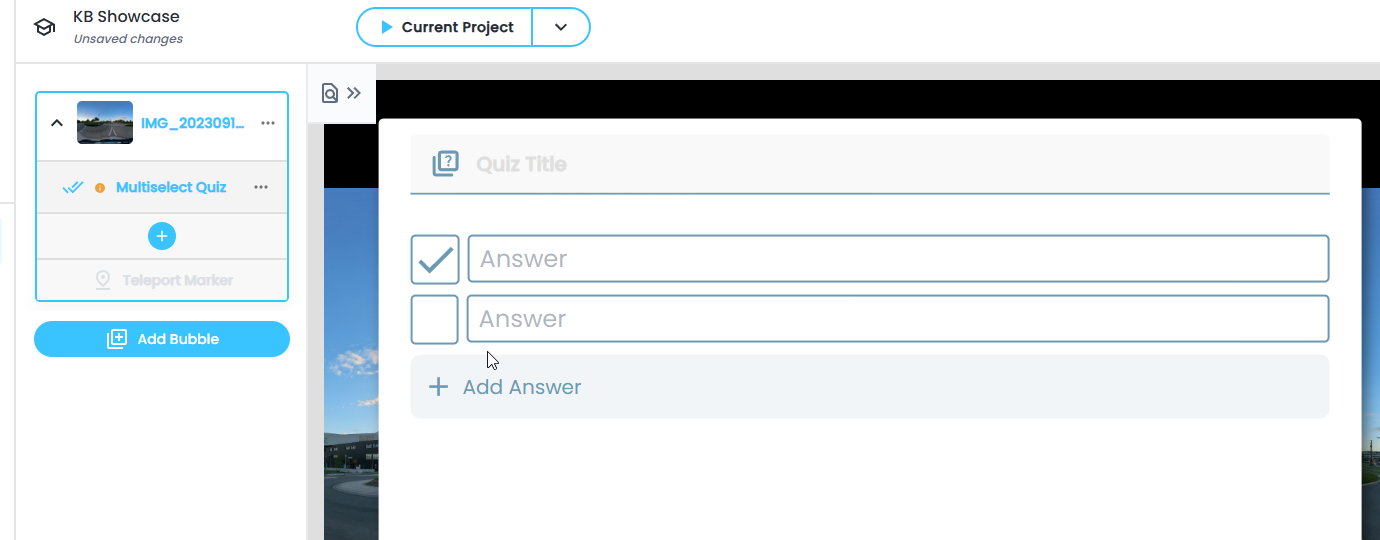Viewport: 1380px width, 540px height.
Task: Expand the side panel with double chevrons
Action: (x=354, y=93)
